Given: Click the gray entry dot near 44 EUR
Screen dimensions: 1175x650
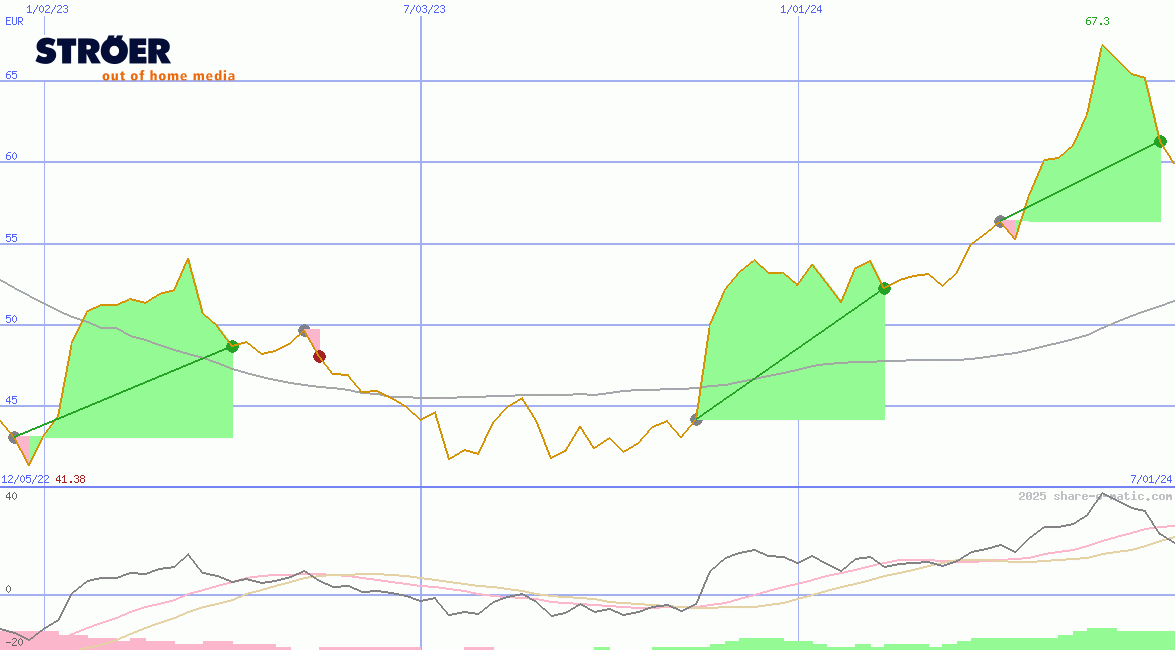Looking at the screenshot, I should point(696,420).
